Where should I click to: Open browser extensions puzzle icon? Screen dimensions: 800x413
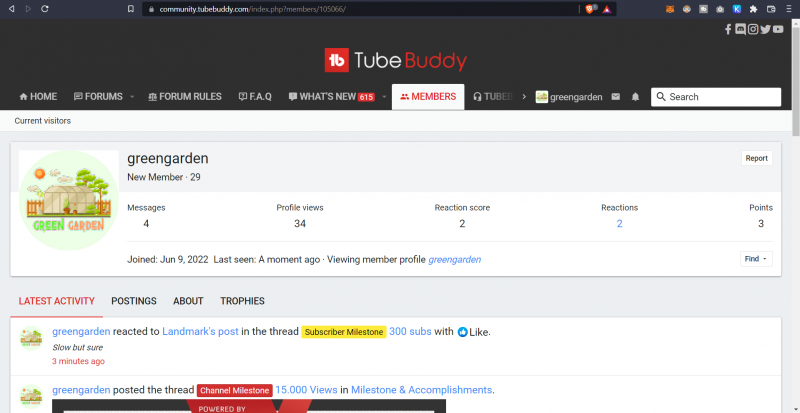[753, 9]
